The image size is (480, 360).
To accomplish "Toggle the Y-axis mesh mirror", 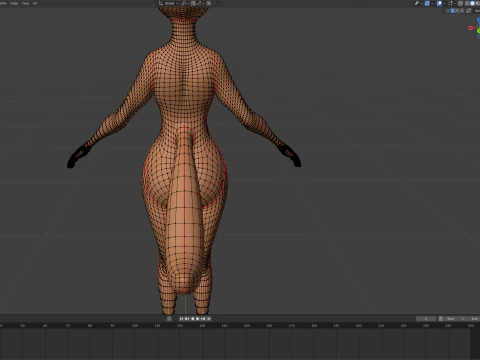I will [458, 11].
